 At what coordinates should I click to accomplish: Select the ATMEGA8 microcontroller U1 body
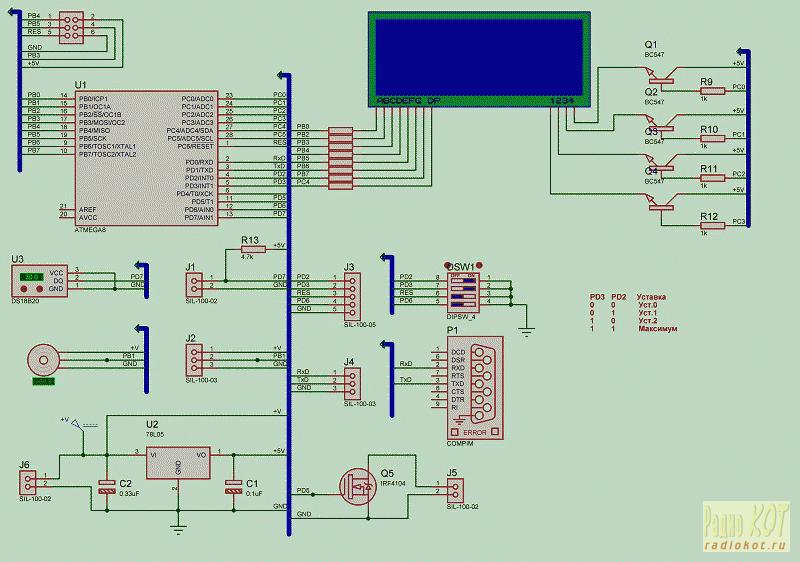coord(147,158)
